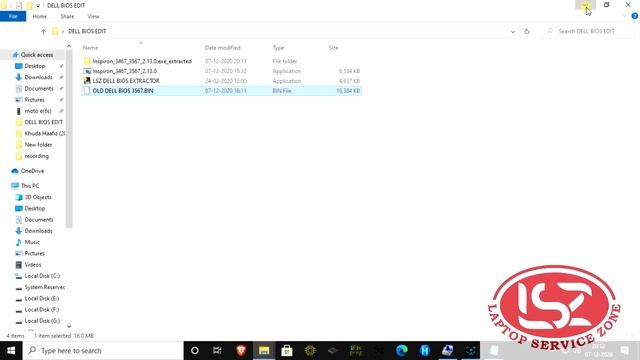This screenshot has height=360, width=640.
Task: Open the Windows Start menu
Action: [x=11, y=351]
